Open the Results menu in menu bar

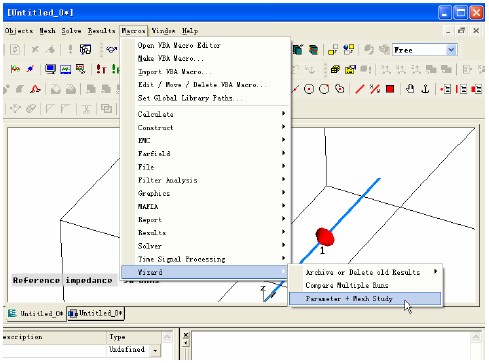(x=101, y=31)
